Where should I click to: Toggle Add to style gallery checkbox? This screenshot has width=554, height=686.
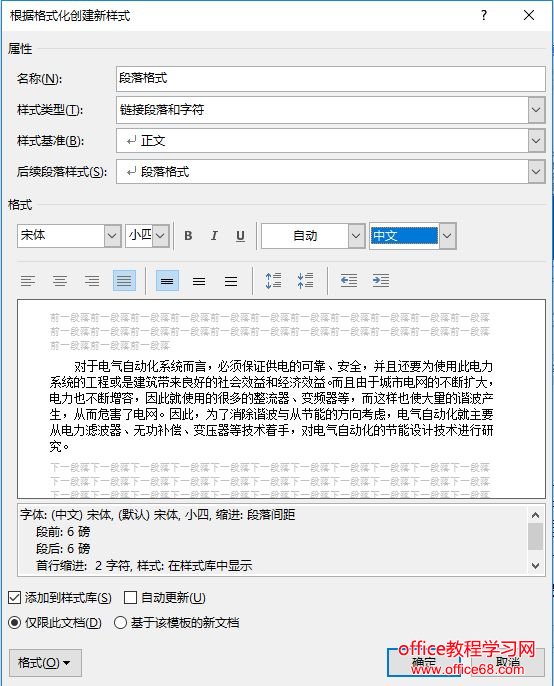pyautogui.click(x=14, y=597)
